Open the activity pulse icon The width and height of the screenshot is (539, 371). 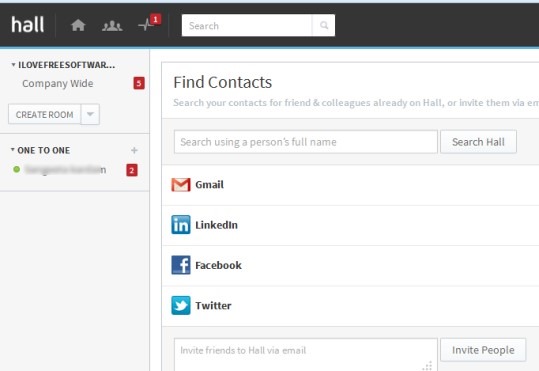(x=145, y=25)
